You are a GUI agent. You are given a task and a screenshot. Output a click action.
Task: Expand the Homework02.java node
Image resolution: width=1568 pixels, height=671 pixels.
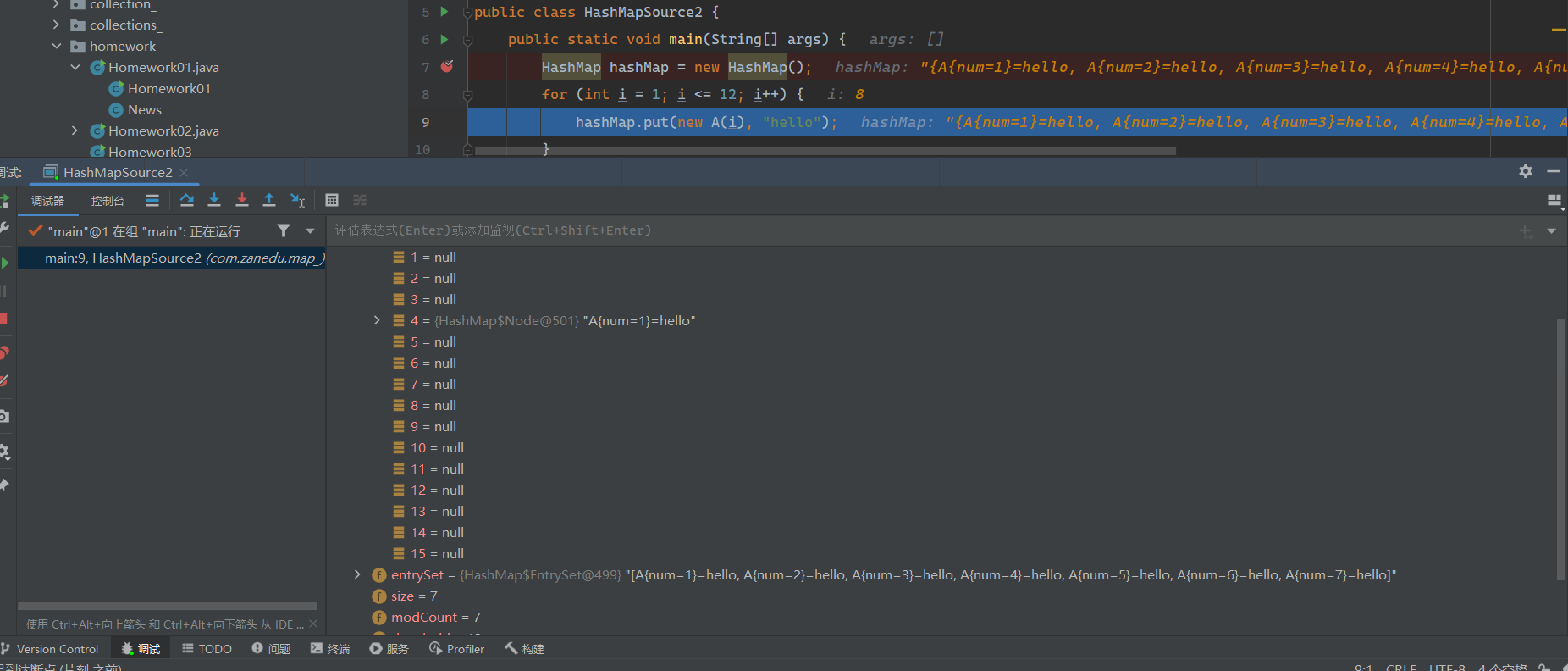click(x=75, y=130)
